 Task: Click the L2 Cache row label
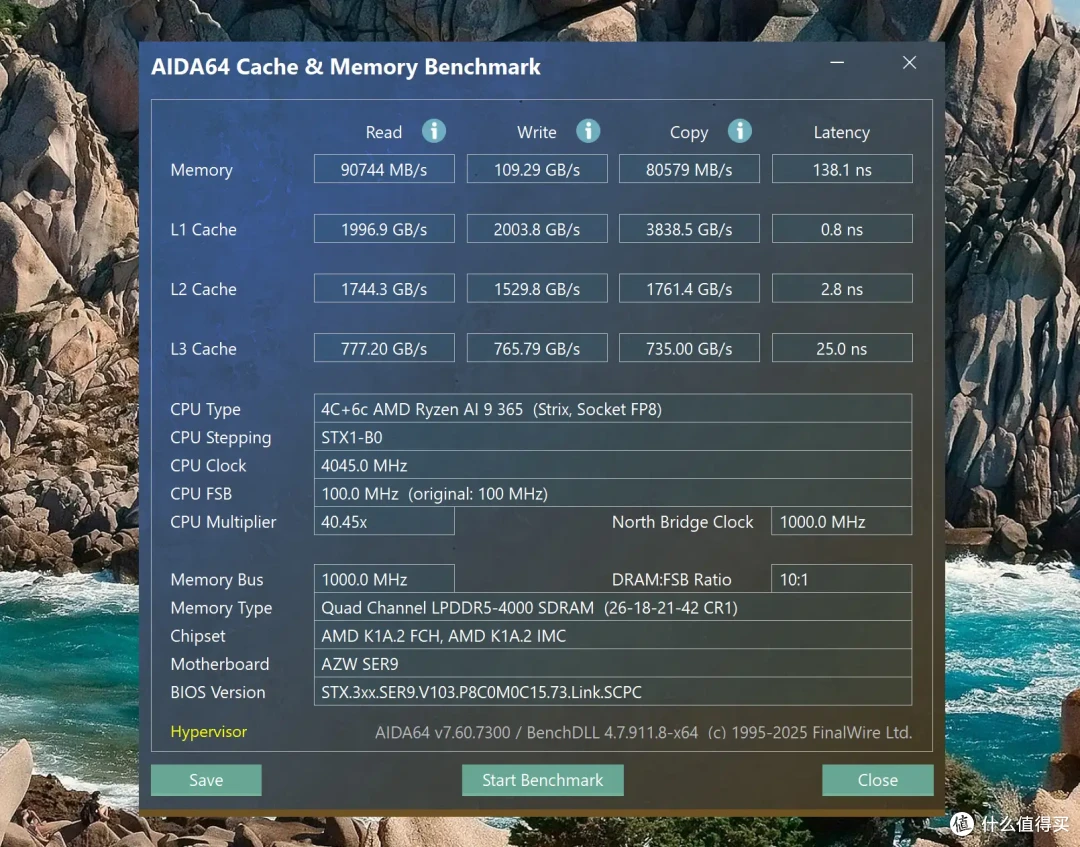point(203,289)
